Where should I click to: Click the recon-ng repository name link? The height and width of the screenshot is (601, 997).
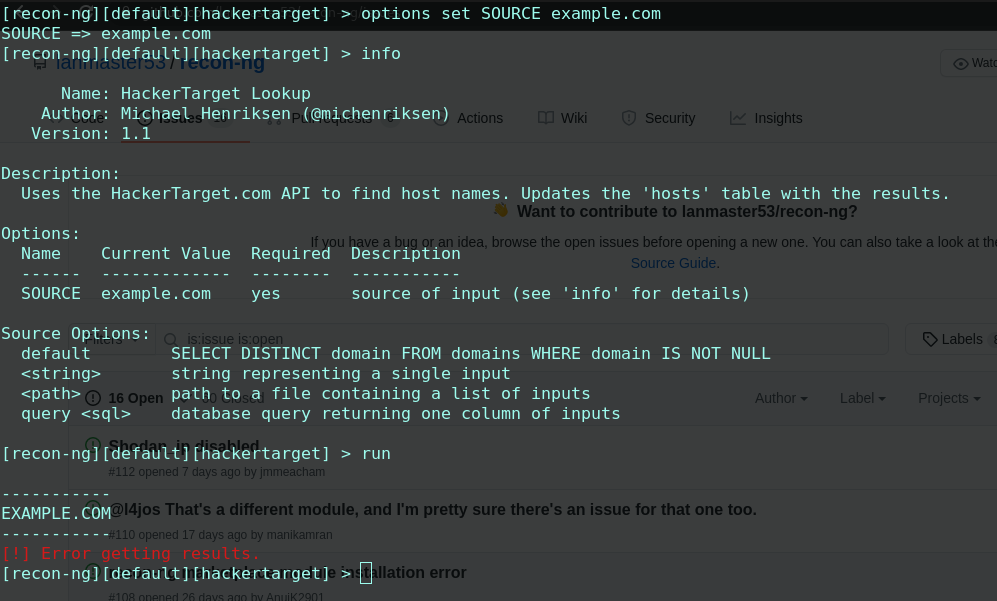221,62
